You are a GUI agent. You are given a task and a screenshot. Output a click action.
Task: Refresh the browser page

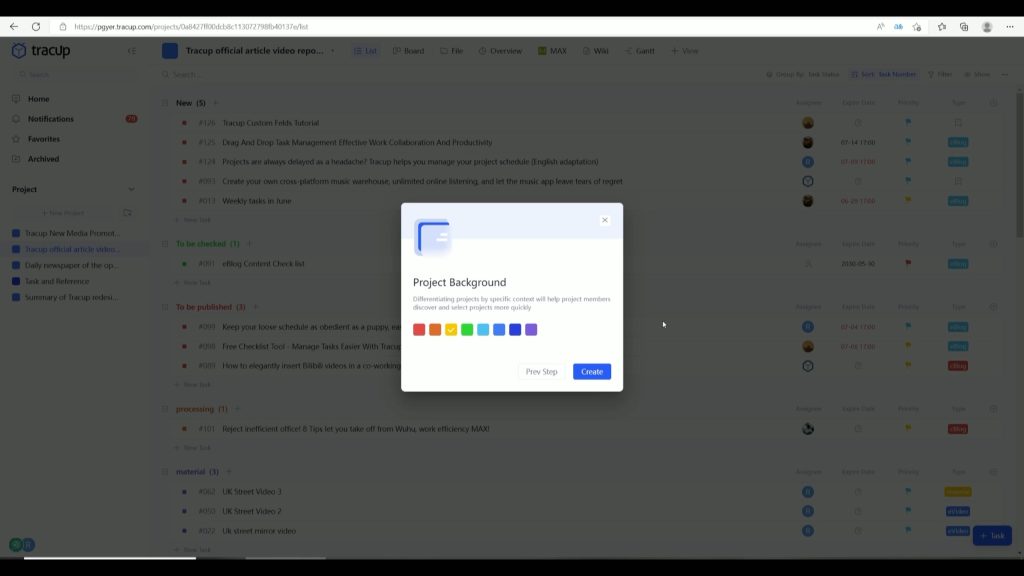36,27
